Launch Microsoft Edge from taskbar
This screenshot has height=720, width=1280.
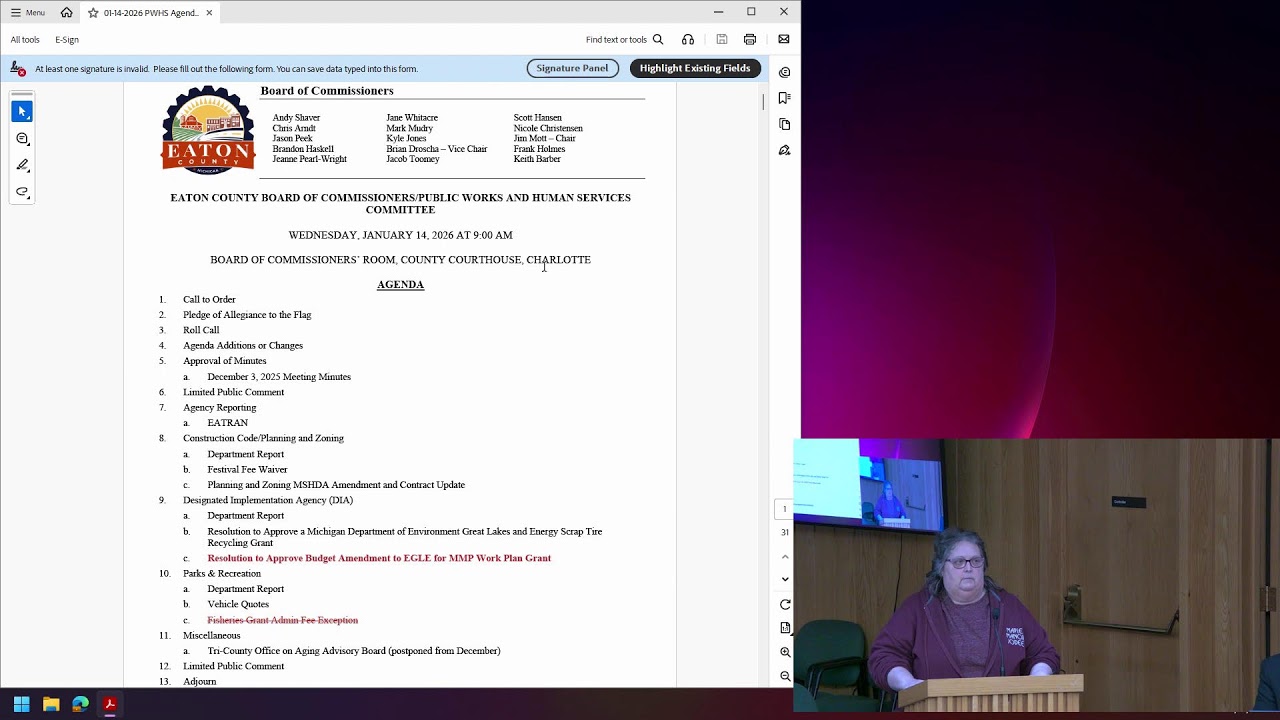pyautogui.click(x=80, y=704)
